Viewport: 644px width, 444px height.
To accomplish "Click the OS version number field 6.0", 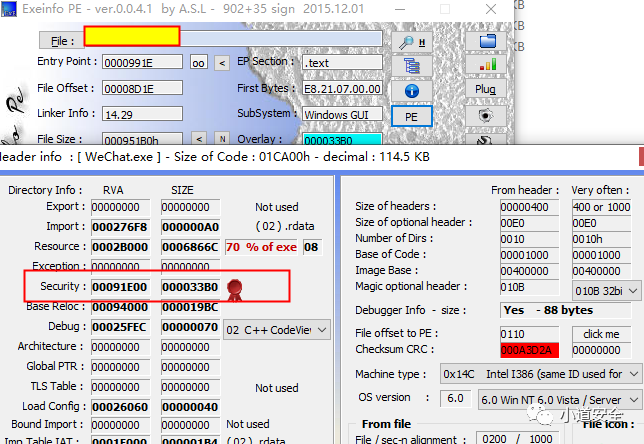I will tap(455, 398).
